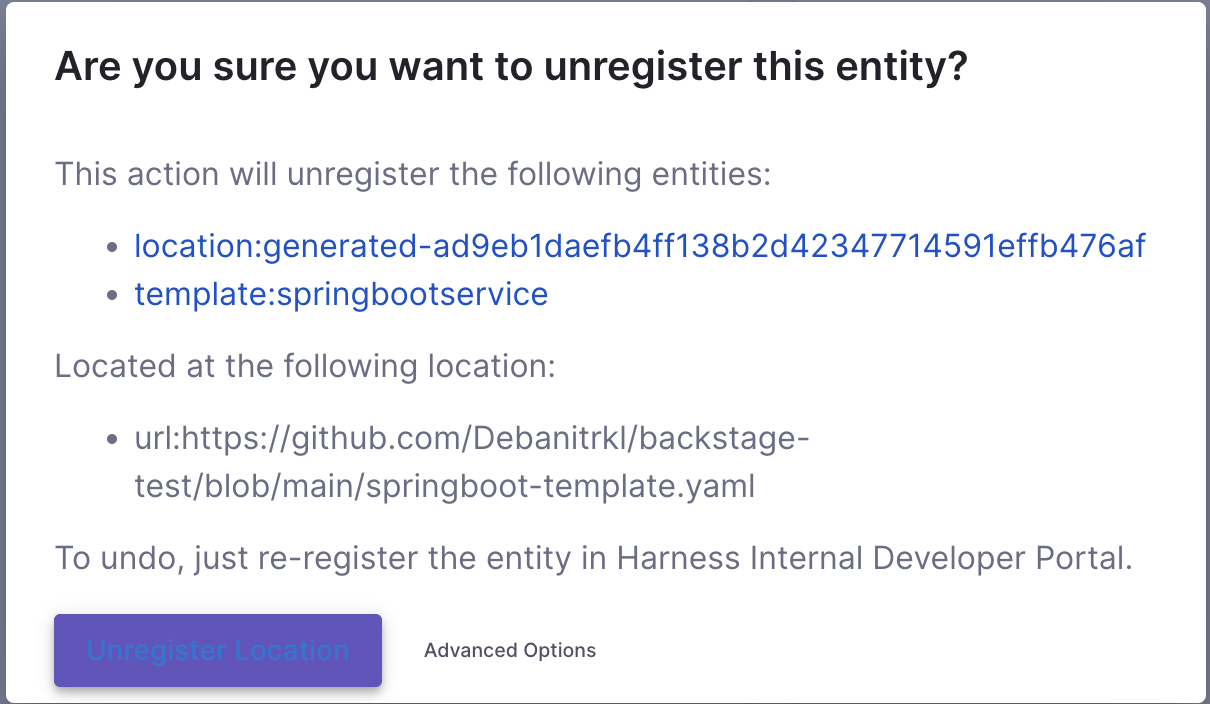Image resolution: width=1210 pixels, height=704 pixels.
Task: Click 'This action will unregister' description text
Action: point(414,174)
